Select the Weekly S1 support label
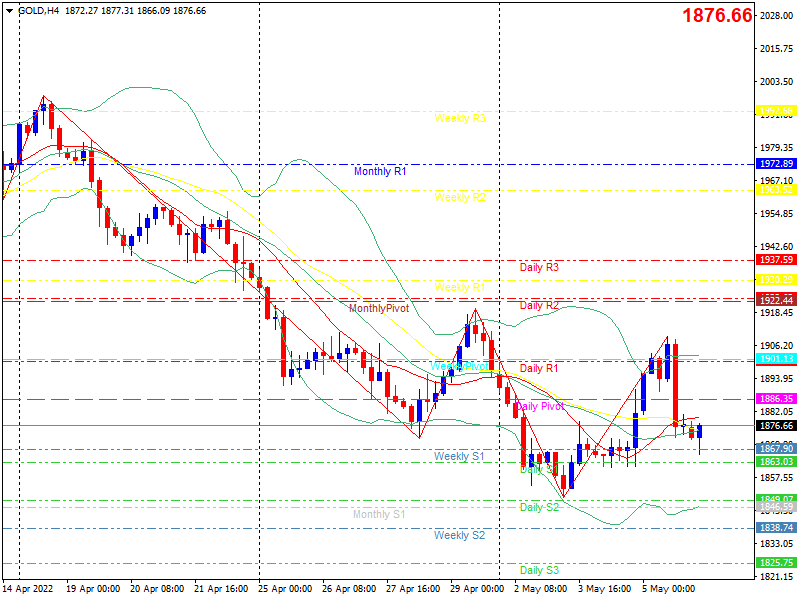800x600 pixels. [x=459, y=456]
